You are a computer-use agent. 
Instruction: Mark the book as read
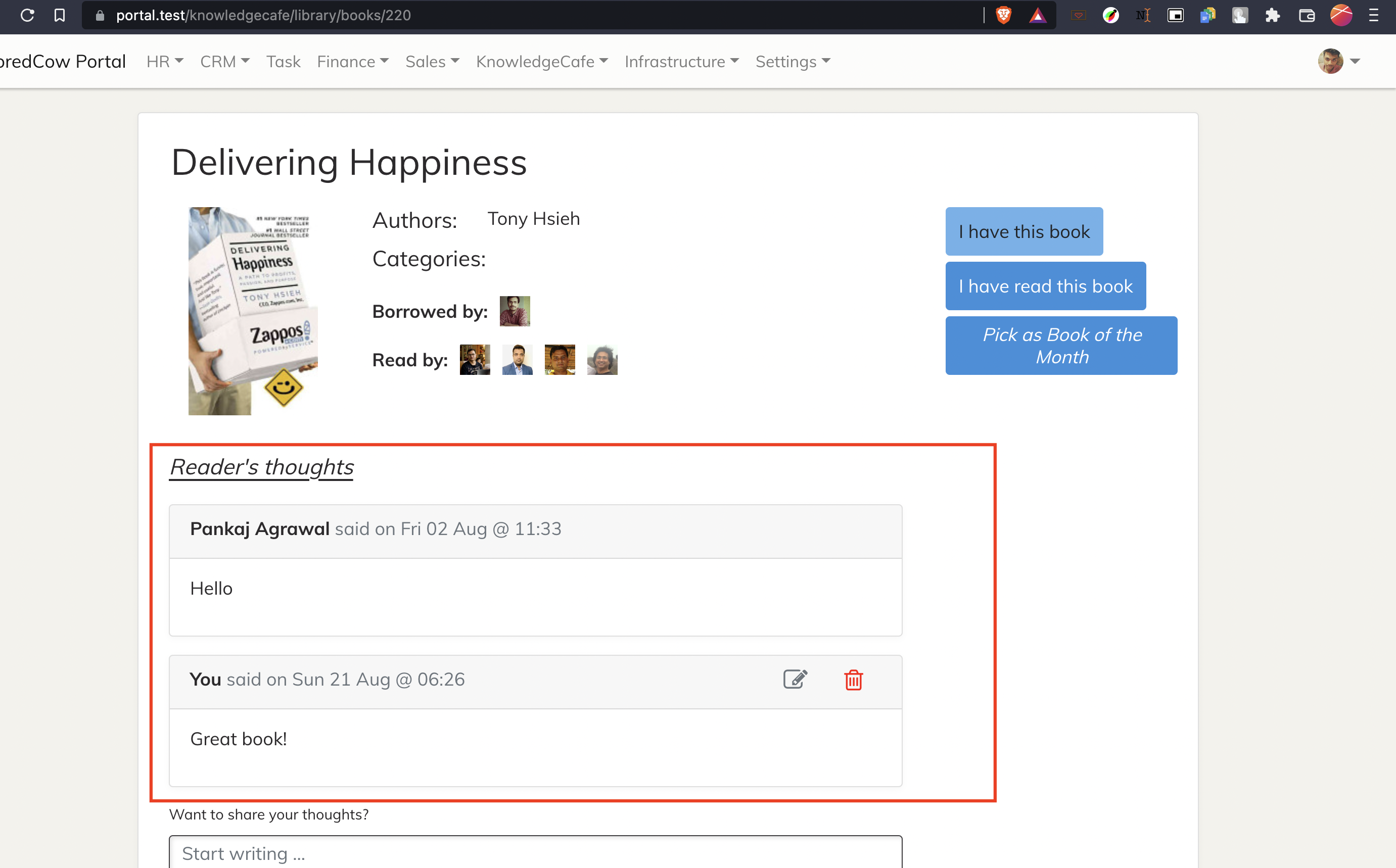click(1045, 285)
